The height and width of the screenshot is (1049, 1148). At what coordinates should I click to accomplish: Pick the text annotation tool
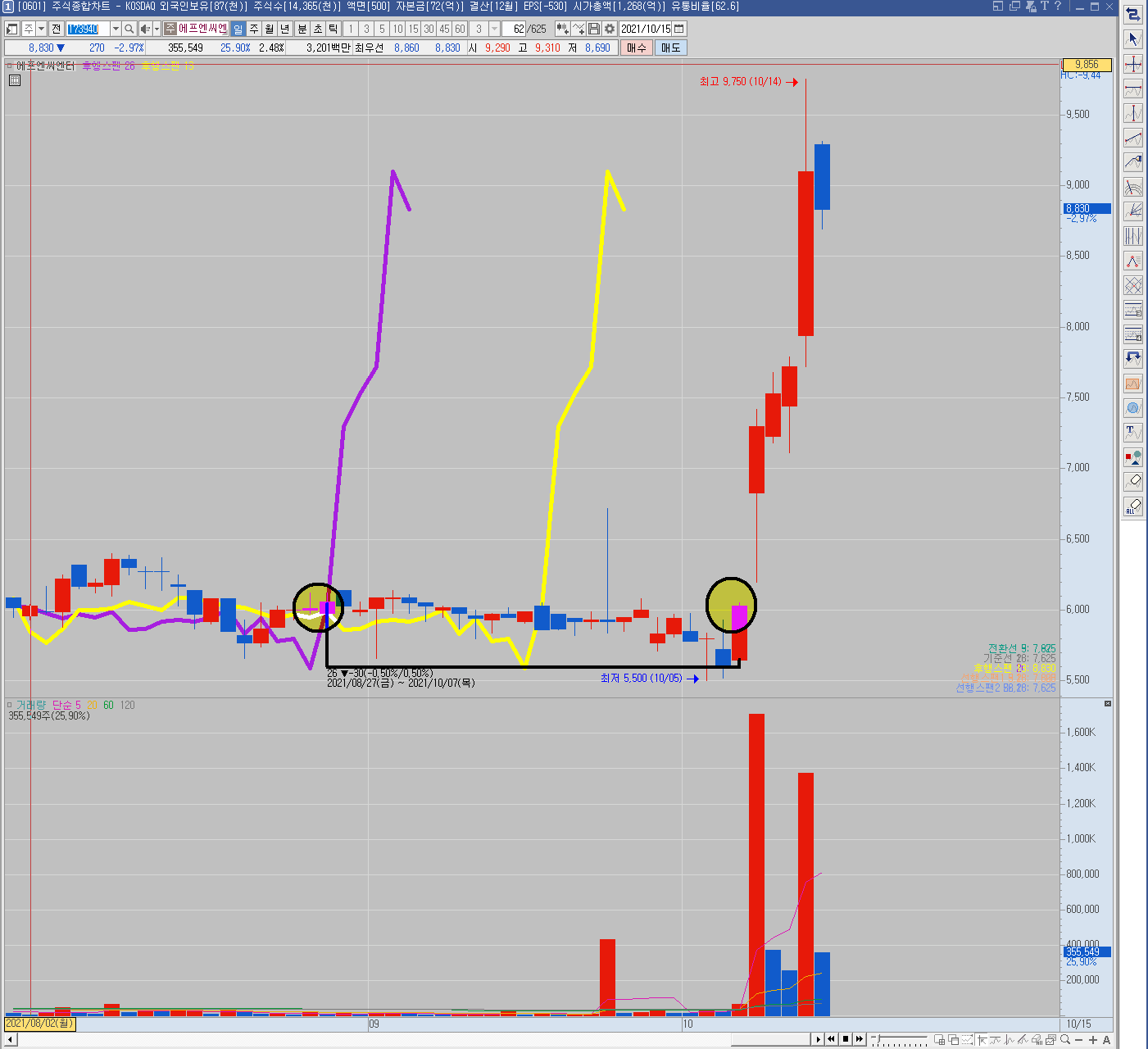coord(1133,433)
